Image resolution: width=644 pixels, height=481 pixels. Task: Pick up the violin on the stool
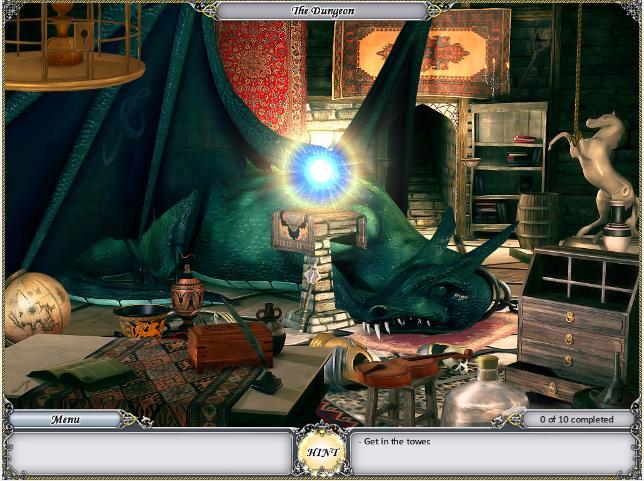[413, 367]
